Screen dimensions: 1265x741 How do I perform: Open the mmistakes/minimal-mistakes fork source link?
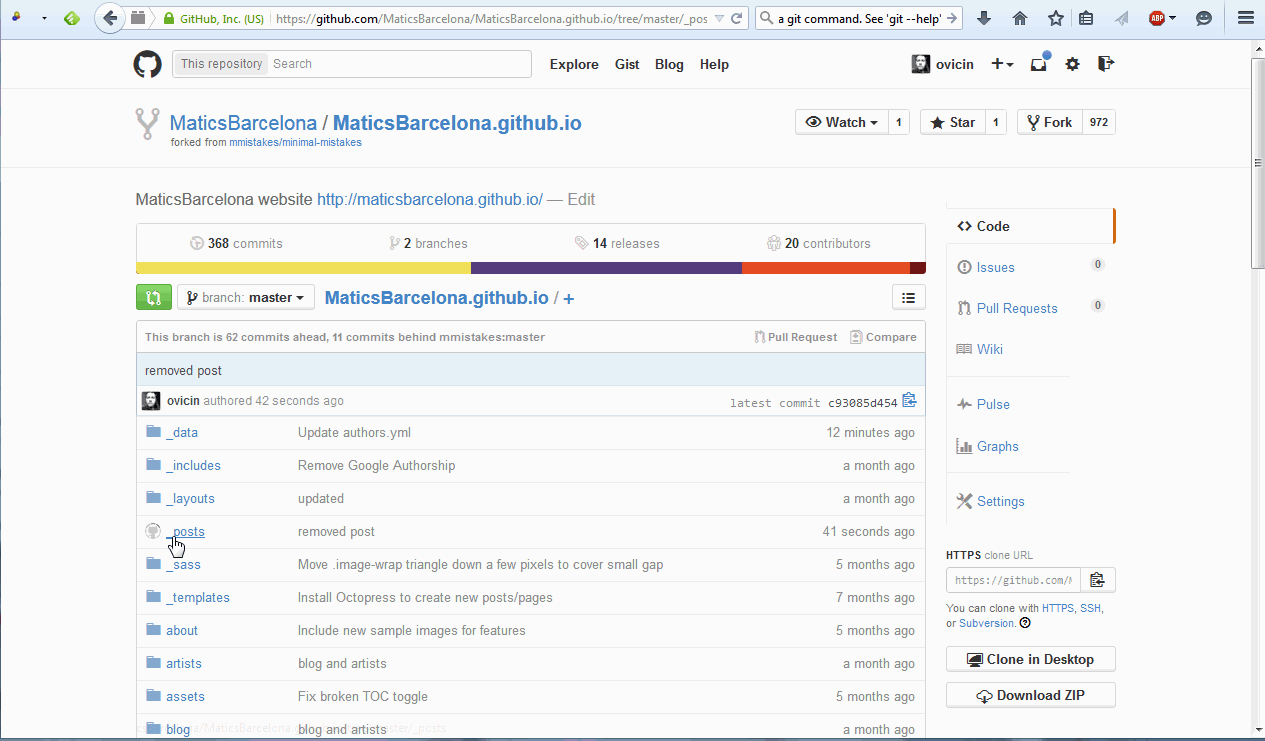[x=295, y=143]
